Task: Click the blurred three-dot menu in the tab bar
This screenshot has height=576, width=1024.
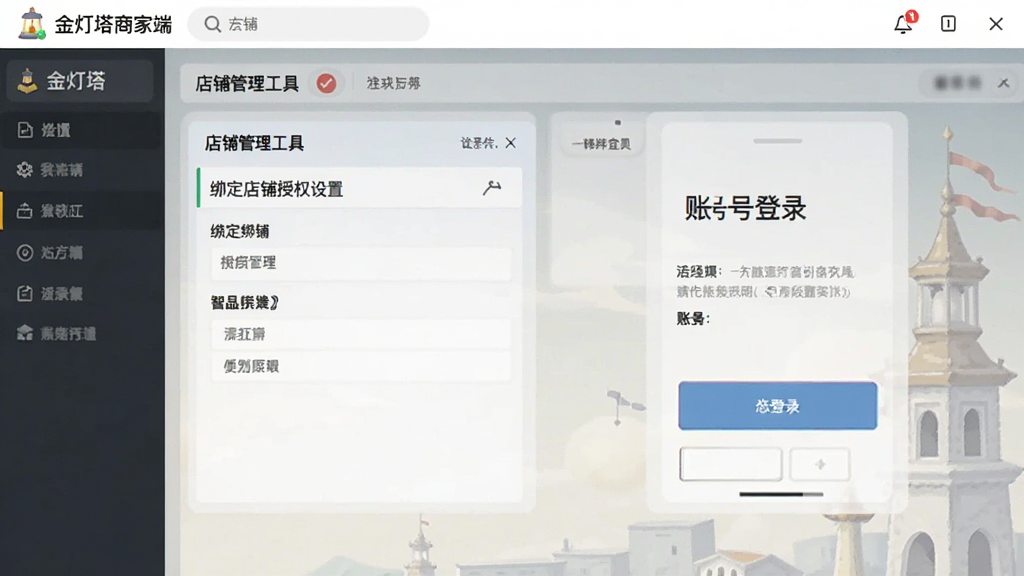Action: [x=957, y=83]
